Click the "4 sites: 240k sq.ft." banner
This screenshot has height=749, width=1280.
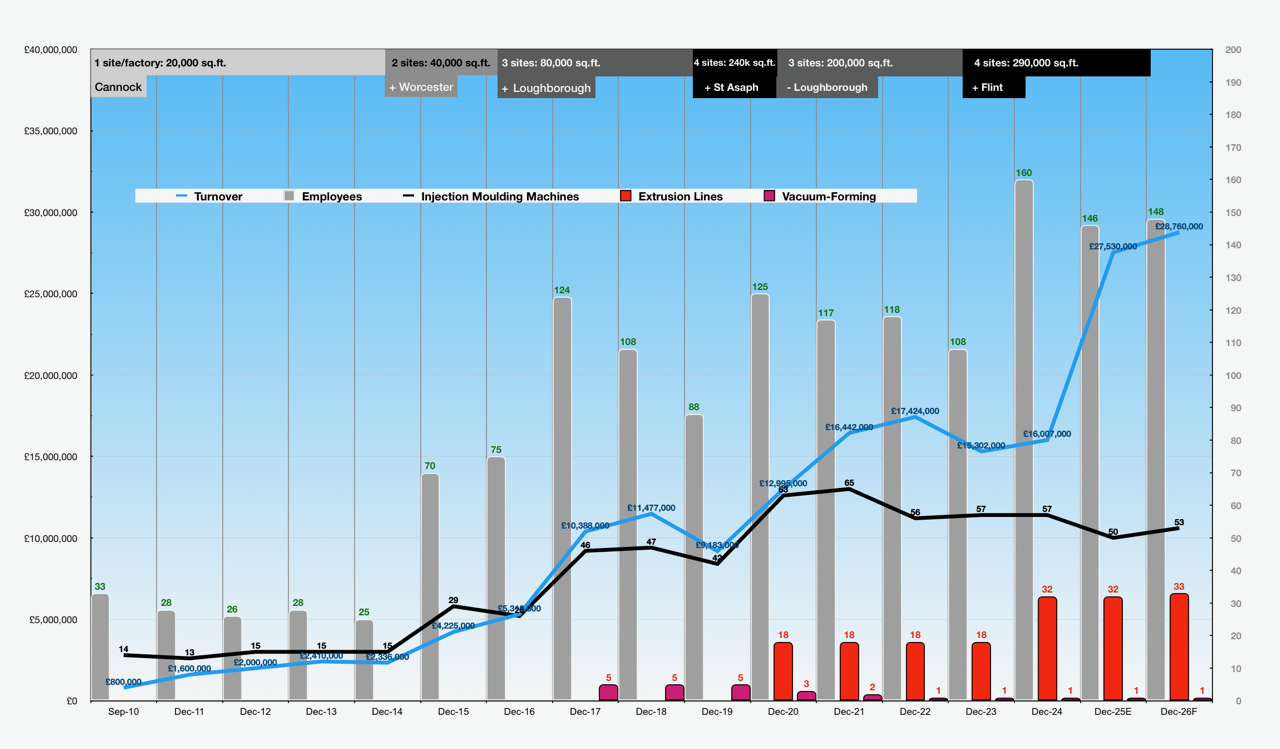coord(735,63)
